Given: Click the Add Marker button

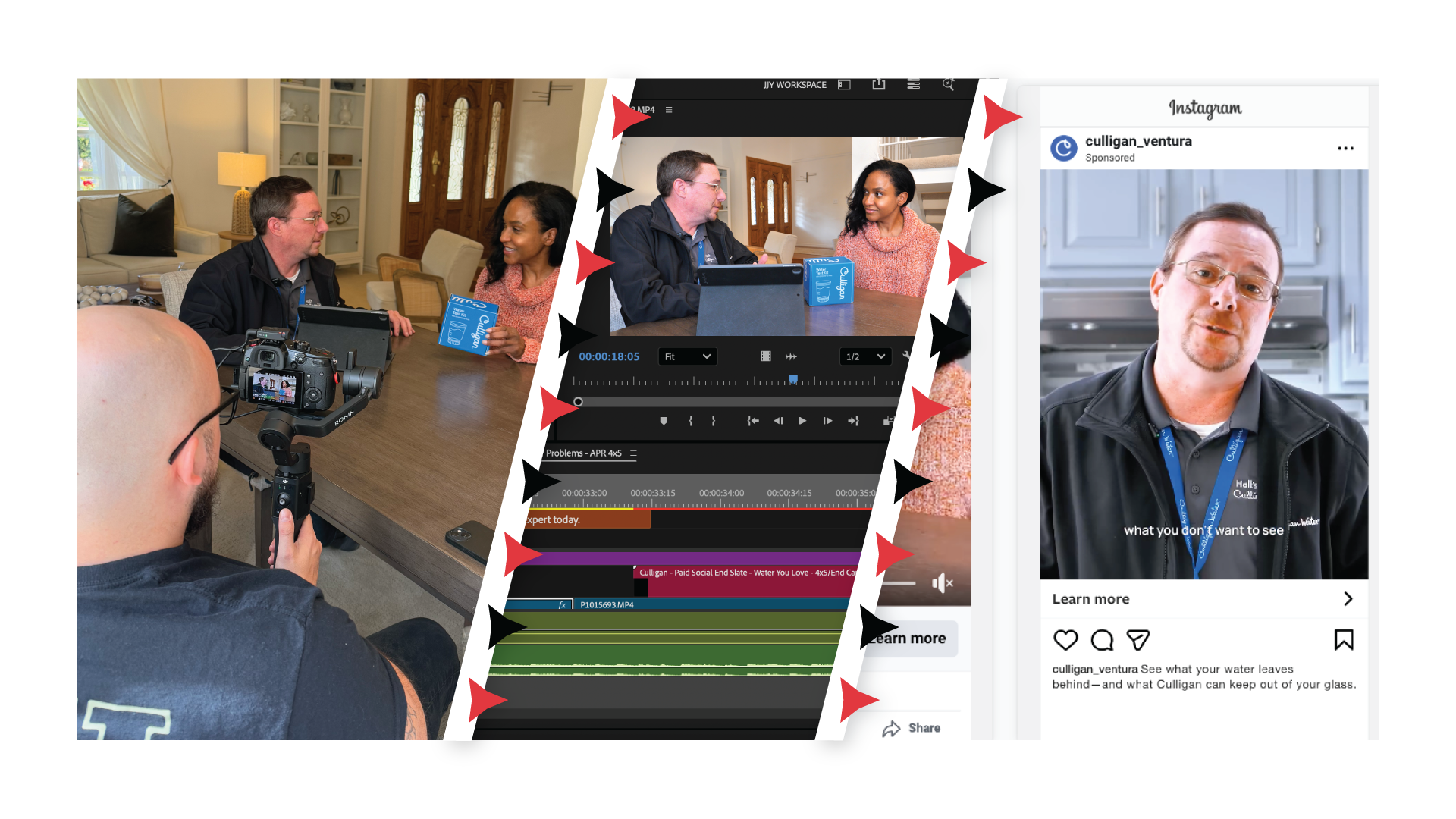Looking at the screenshot, I should (x=664, y=421).
